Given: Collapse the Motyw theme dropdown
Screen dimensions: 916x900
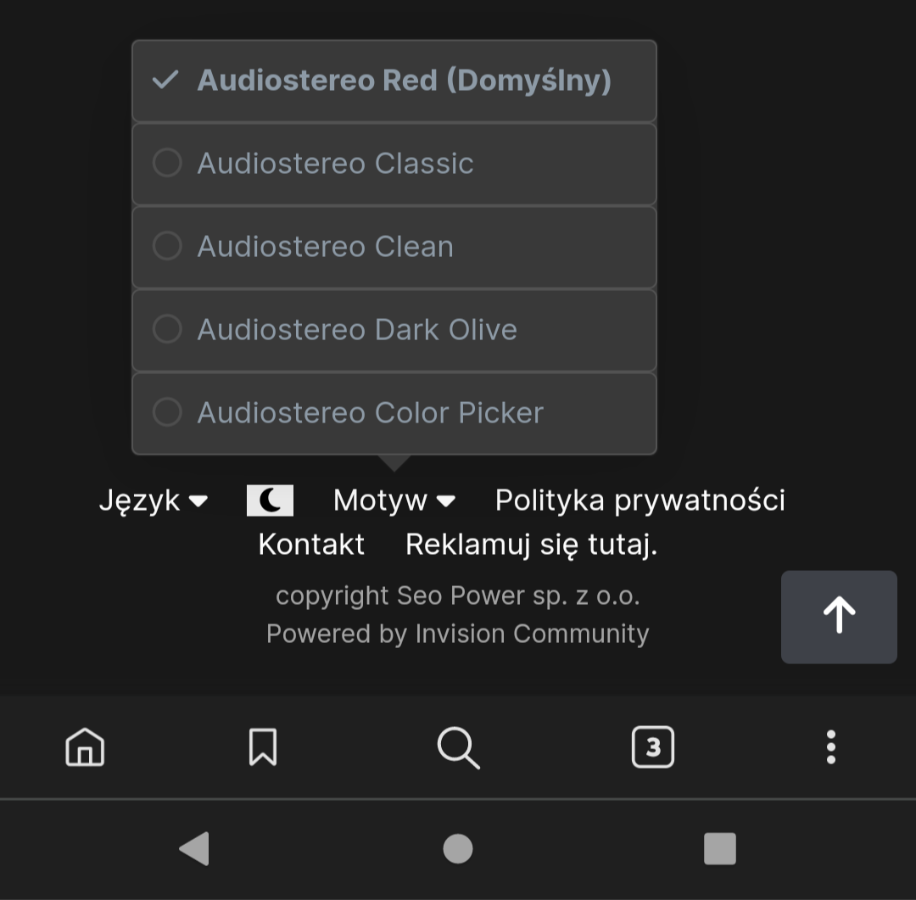Looking at the screenshot, I should (394, 501).
